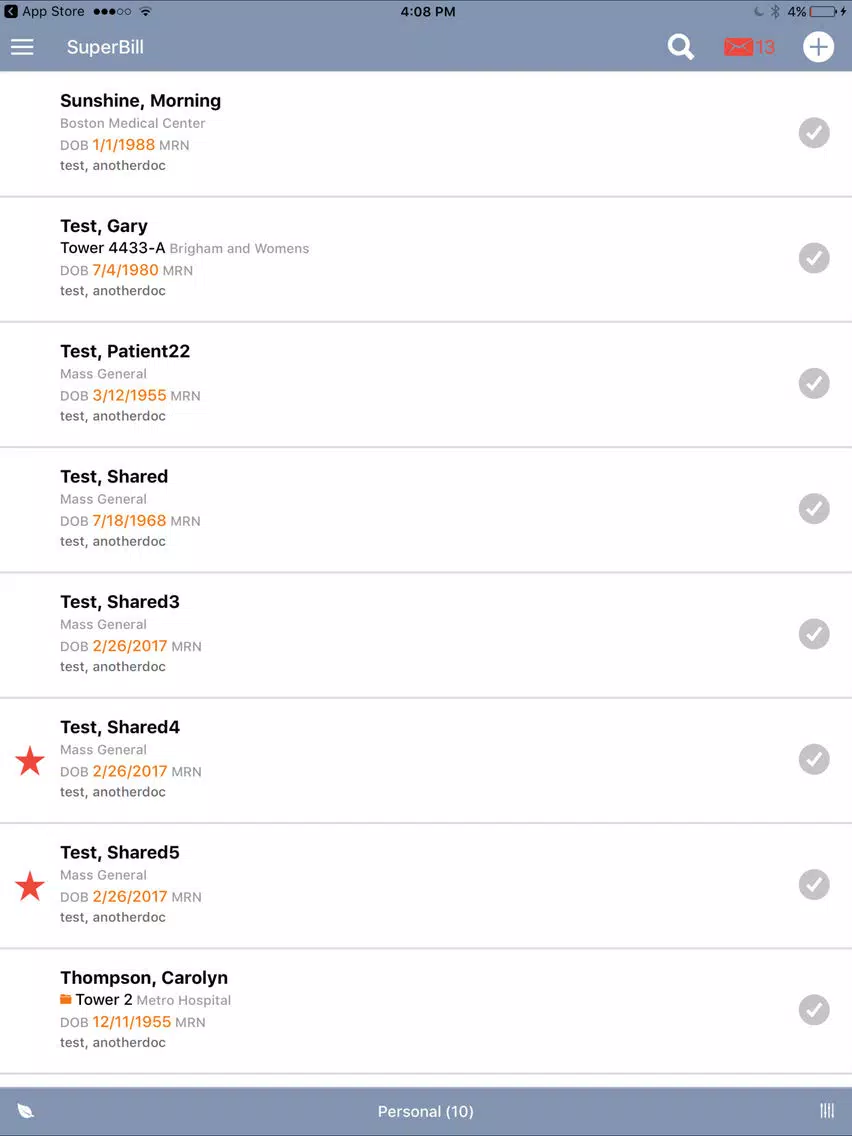Open the Personal (10) list selector
Image resolution: width=852 pixels, height=1136 pixels.
click(425, 1111)
